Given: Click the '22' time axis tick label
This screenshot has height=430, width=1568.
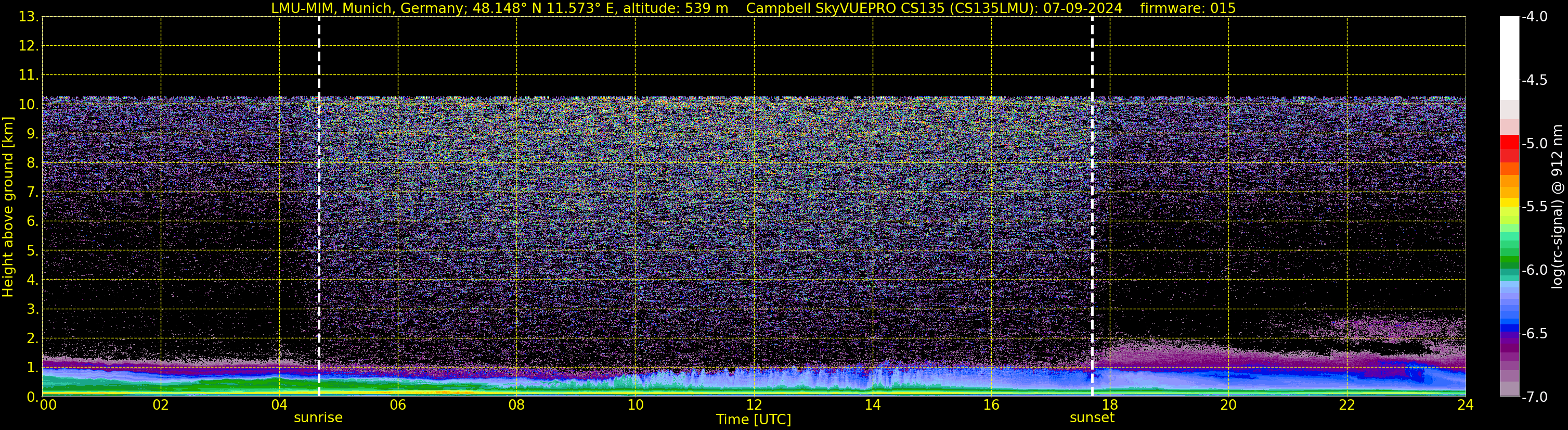Looking at the screenshot, I should coord(1347,405).
